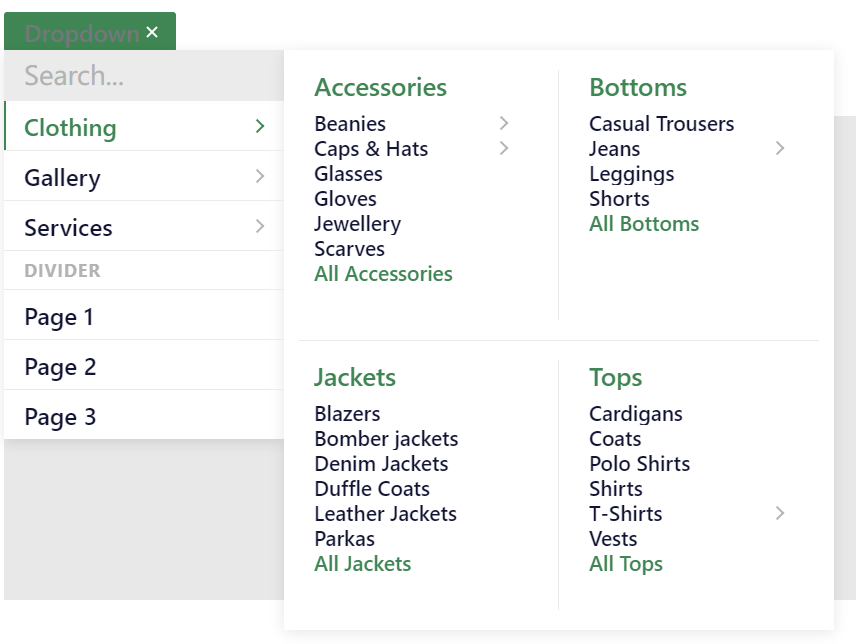Choose Casual Trousers under Bottoms
Image resolution: width=856 pixels, height=644 pixels.
click(x=662, y=124)
